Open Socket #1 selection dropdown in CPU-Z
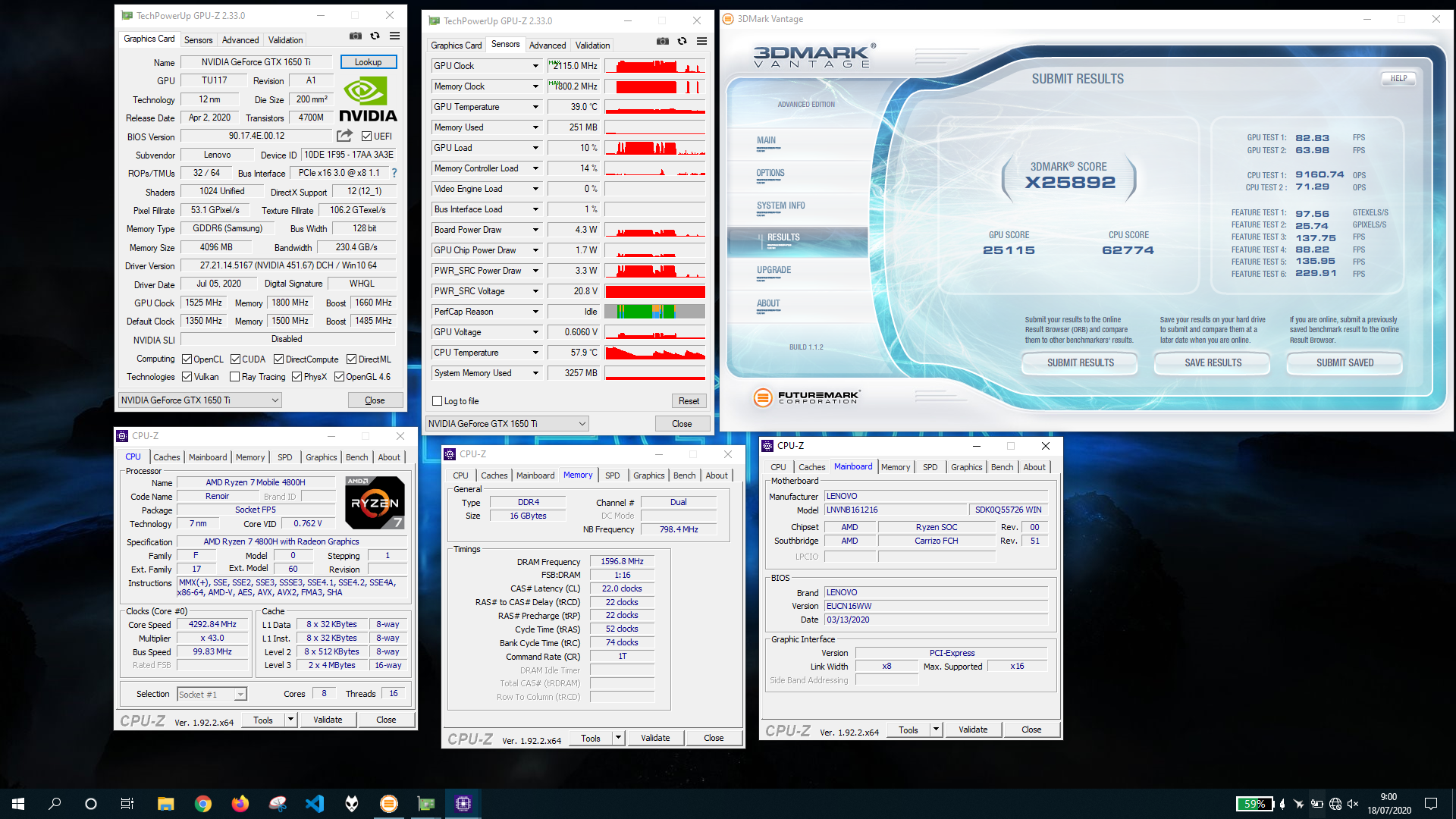Viewport: 1456px width, 819px height. coord(212,694)
